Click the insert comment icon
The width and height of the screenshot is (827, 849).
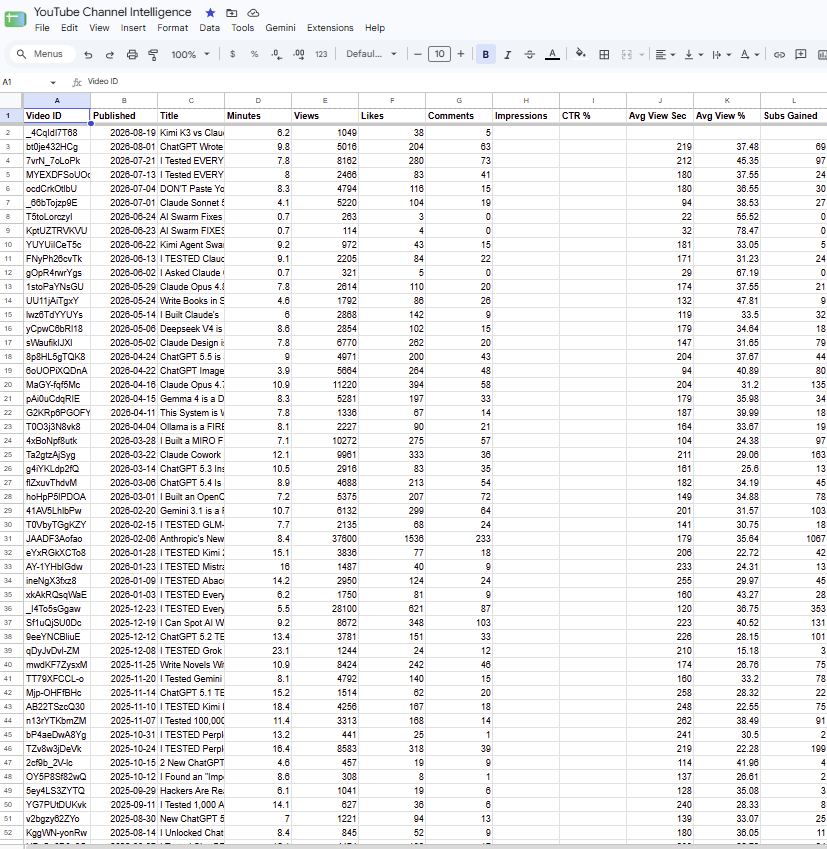[x=800, y=55]
